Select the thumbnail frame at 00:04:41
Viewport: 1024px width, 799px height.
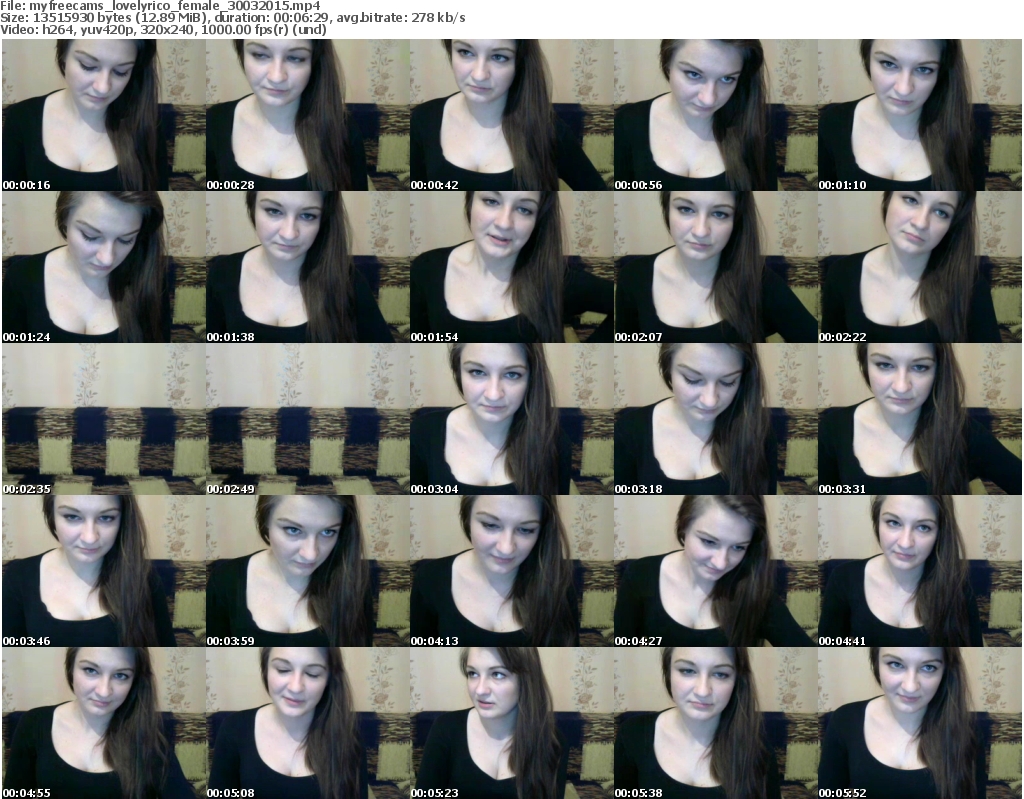[920, 571]
